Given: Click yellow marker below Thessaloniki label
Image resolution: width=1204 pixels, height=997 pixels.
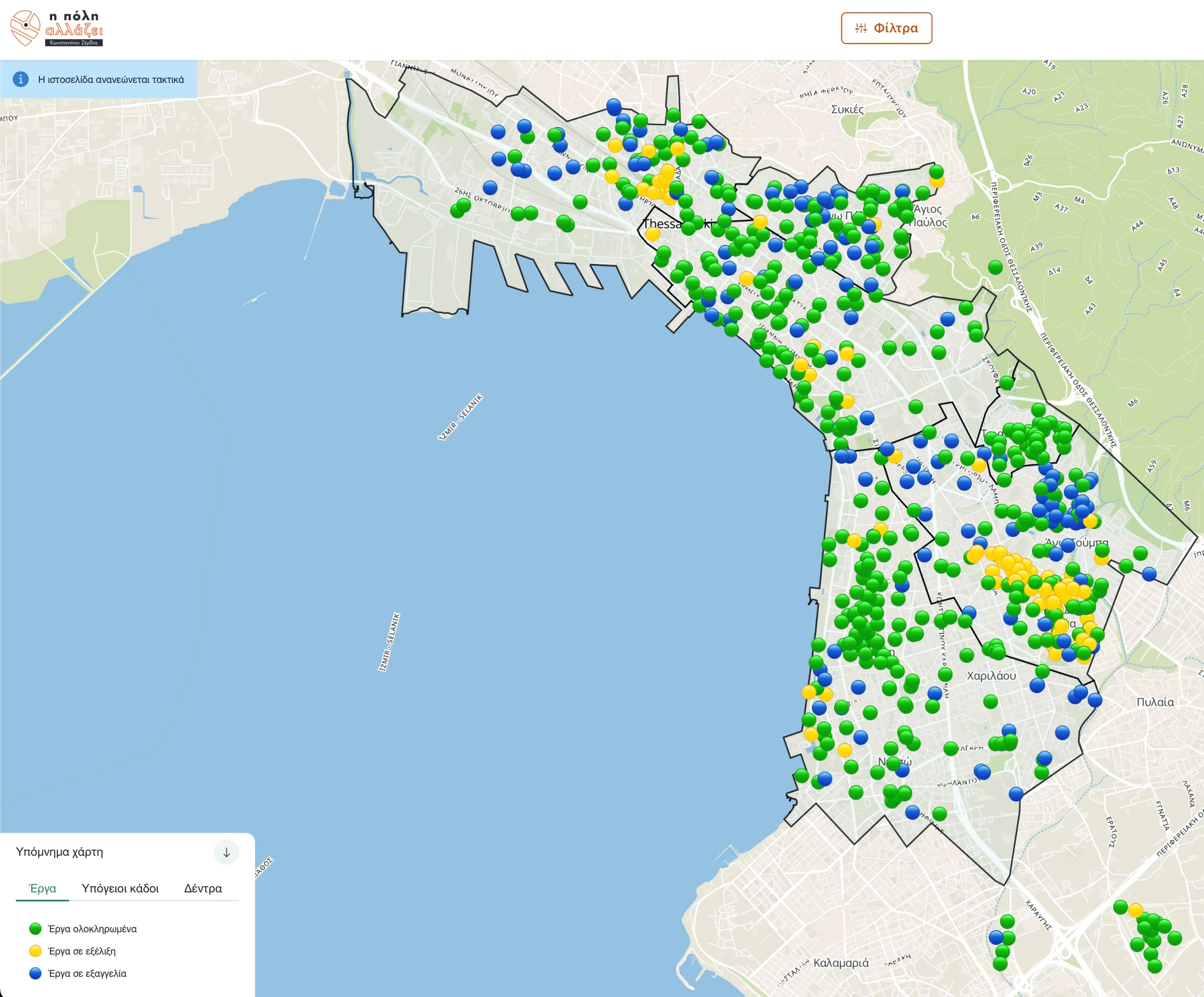Looking at the screenshot, I should pyautogui.click(x=653, y=234).
